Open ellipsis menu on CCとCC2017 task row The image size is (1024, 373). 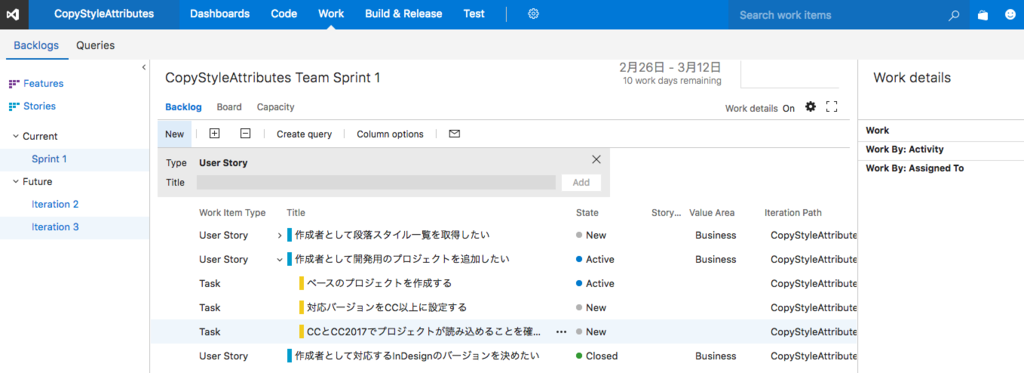pos(561,332)
